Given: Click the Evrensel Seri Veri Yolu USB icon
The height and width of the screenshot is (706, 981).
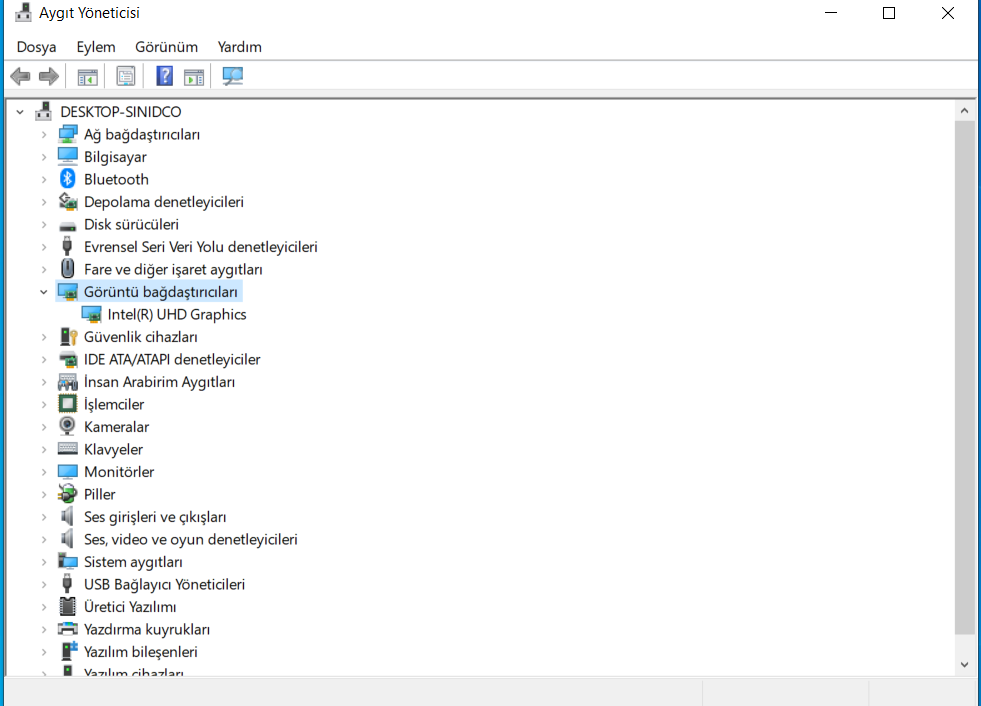Looking at the screenshot, I should click(x=67, y=246).
